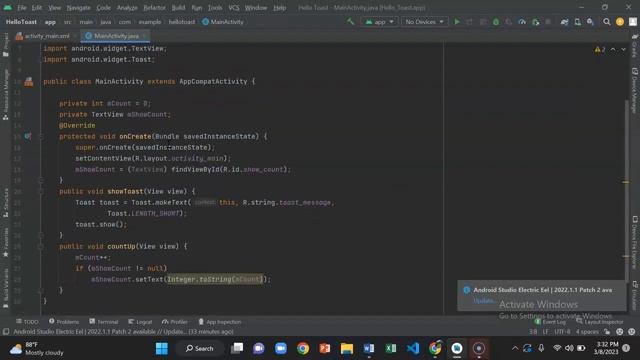This screenshot has height=360, width=640.
Task: Open Microsoft Excel from the taskbar
Action: pos(391,348)
